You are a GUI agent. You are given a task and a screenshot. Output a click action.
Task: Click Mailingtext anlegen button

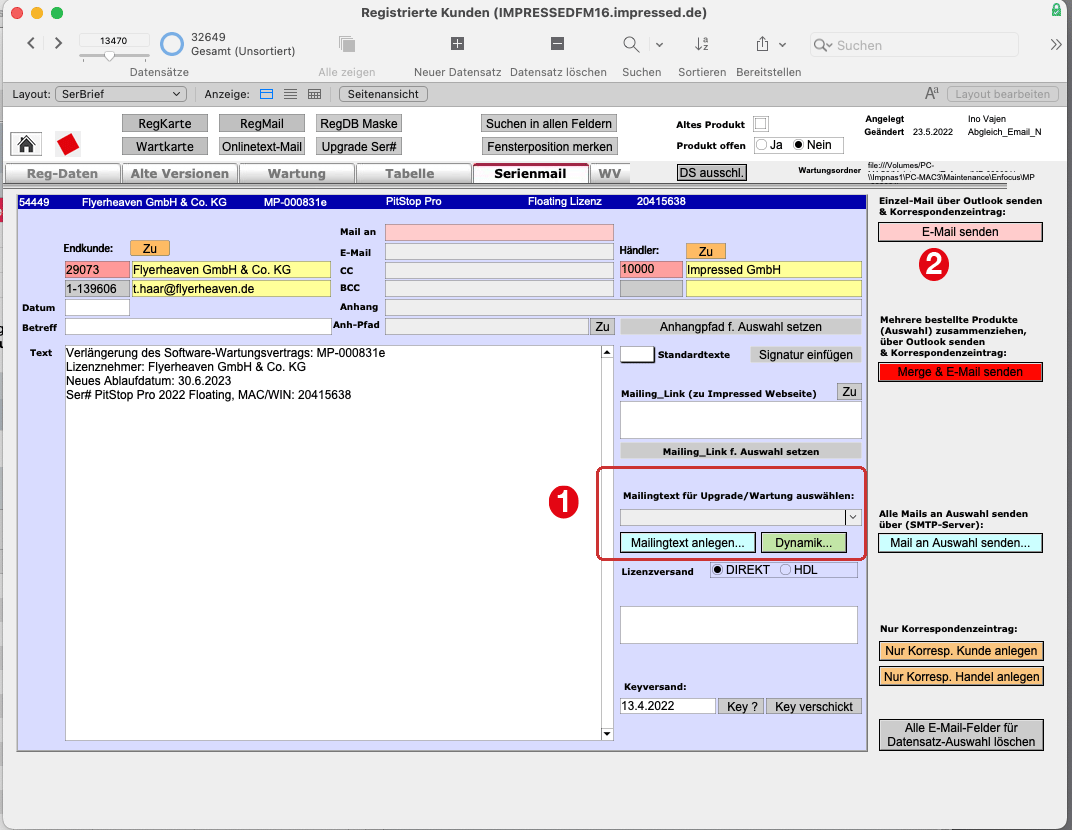coord(687,542)
